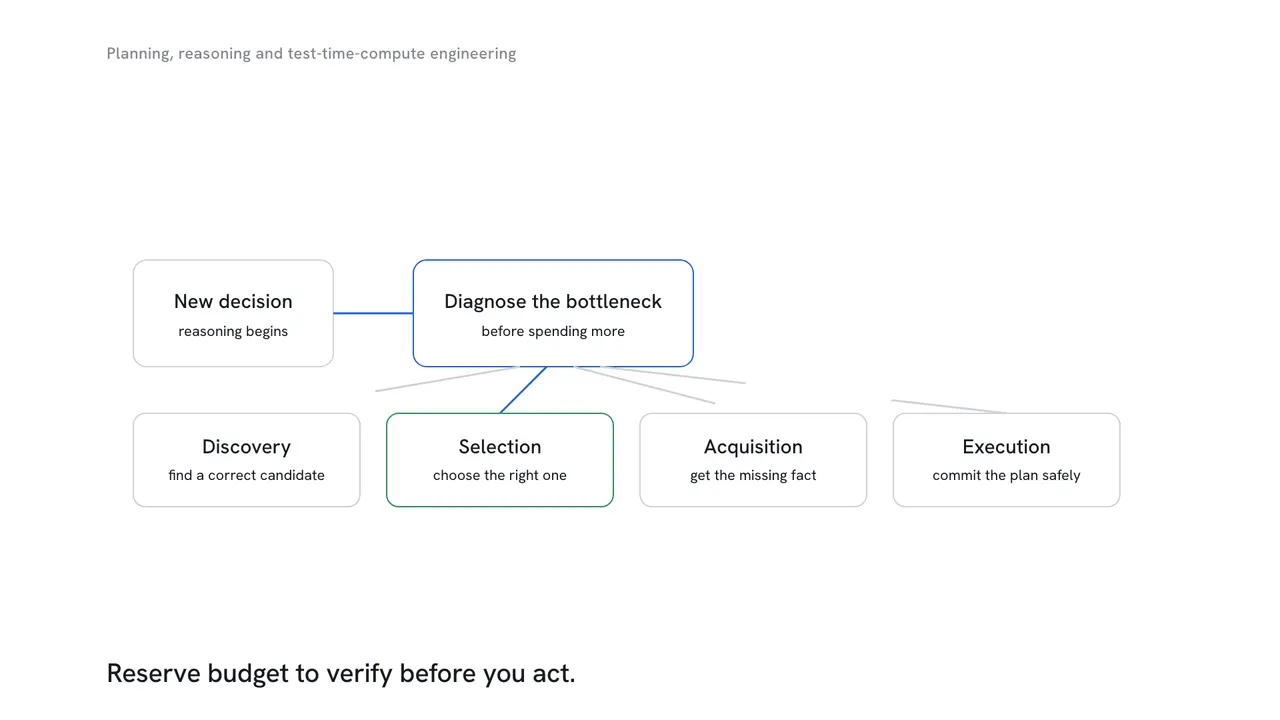Viewport: 1280px width, 720px height.
Task: Click the Diagnose the bottleneck node
Action: tap(553, 313)
